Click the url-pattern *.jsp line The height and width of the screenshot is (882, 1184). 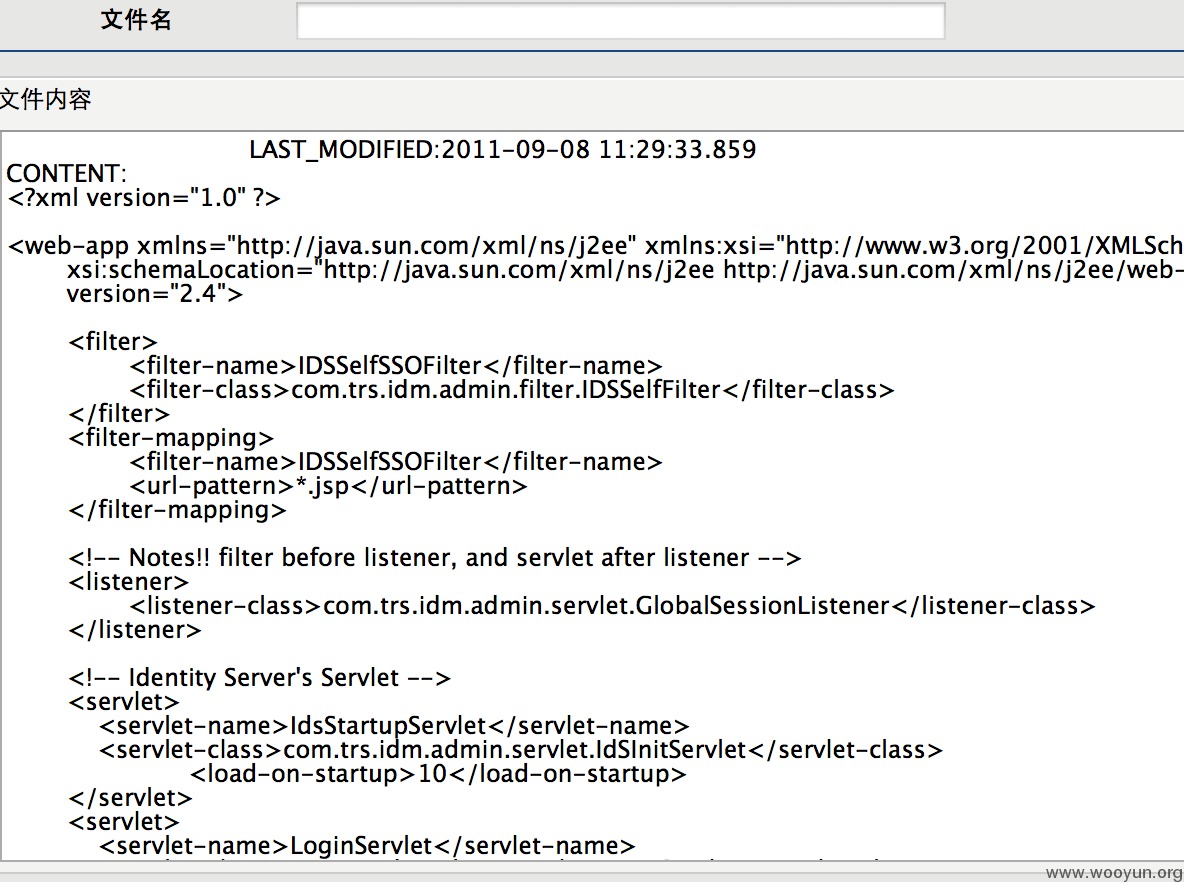click(x=328, y=486)
